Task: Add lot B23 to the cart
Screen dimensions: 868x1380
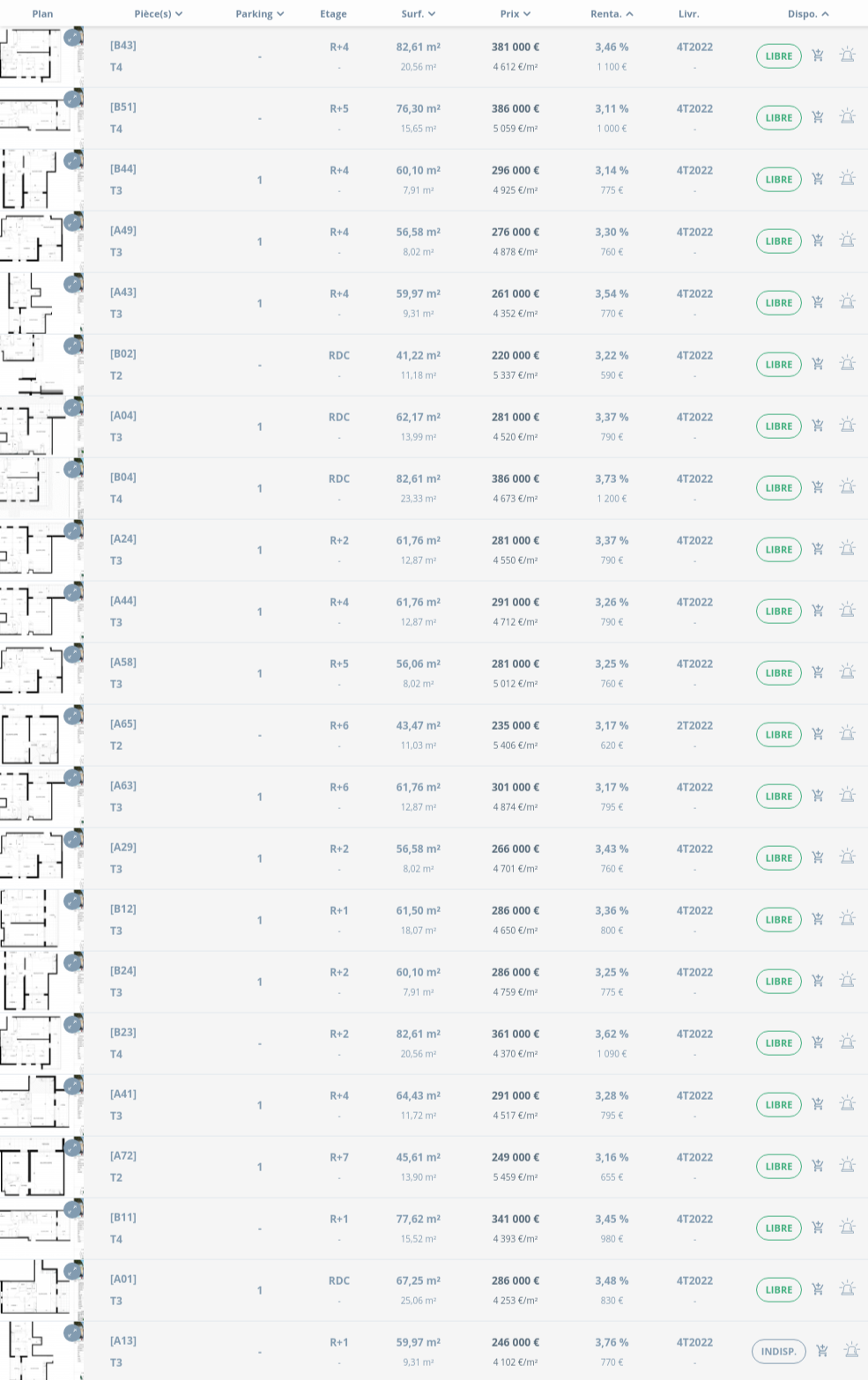Action: (818, 1042)
